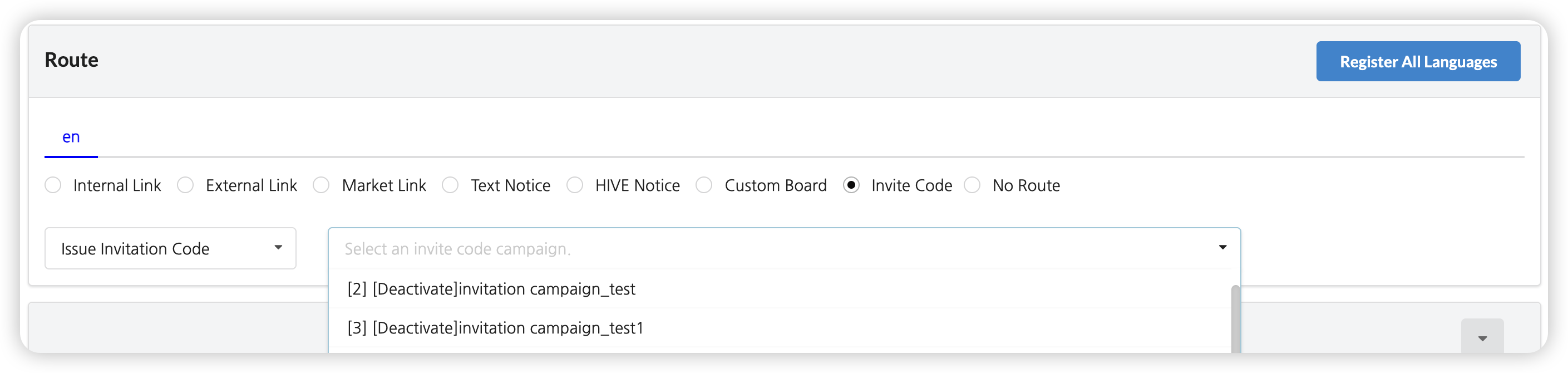Click the selected Invite Code radio button
The height and width of the screenshot is (373, 1568).
pyautogui.click(x=851, y=185)
